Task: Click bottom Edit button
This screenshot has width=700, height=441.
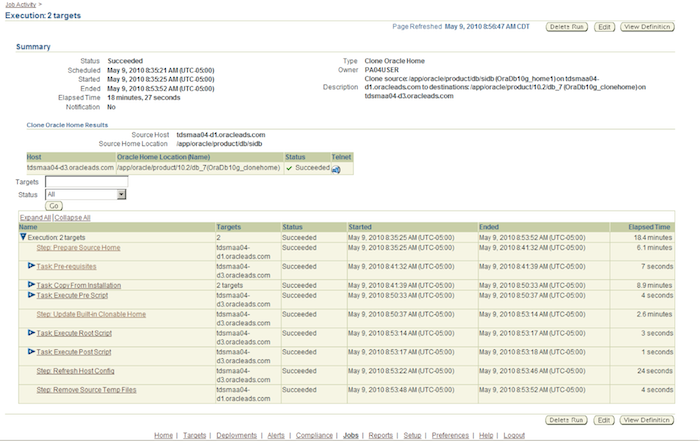Action: click(604, 420)
